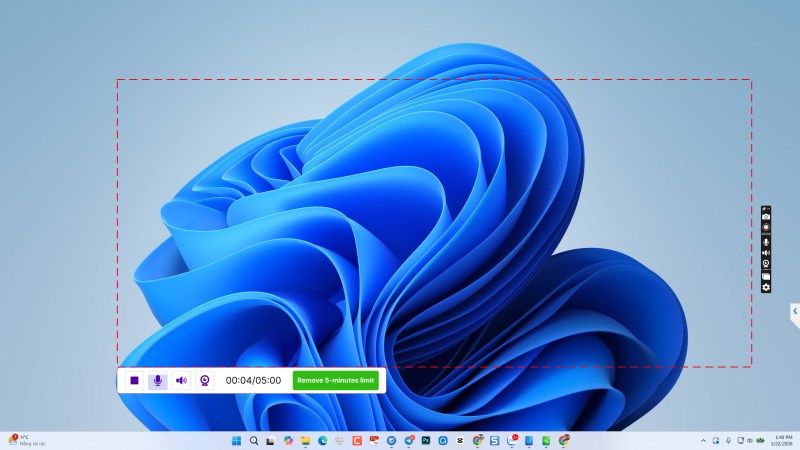Click the screenshot camera icon in side toolbar
This screenshot has height=450, width=800.
click(x=766, y=216)
